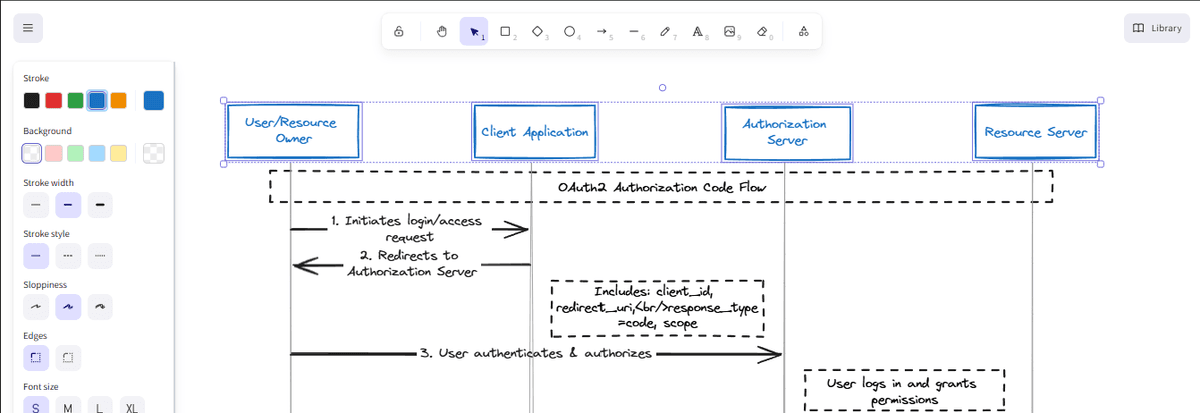This screenshot has width=1200, height=413.
Task: Select the Line tool
Action: [x=634, y=31]
